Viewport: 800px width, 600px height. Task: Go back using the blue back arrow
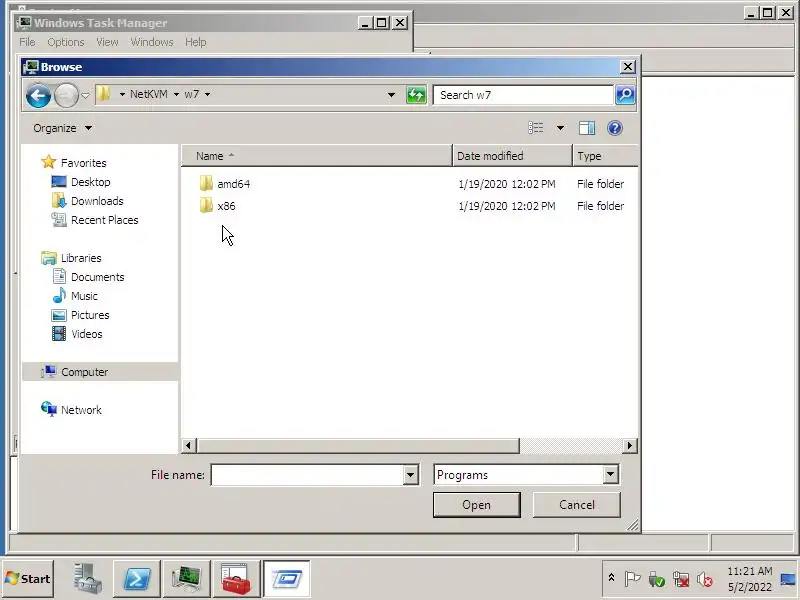pos(38,95)
